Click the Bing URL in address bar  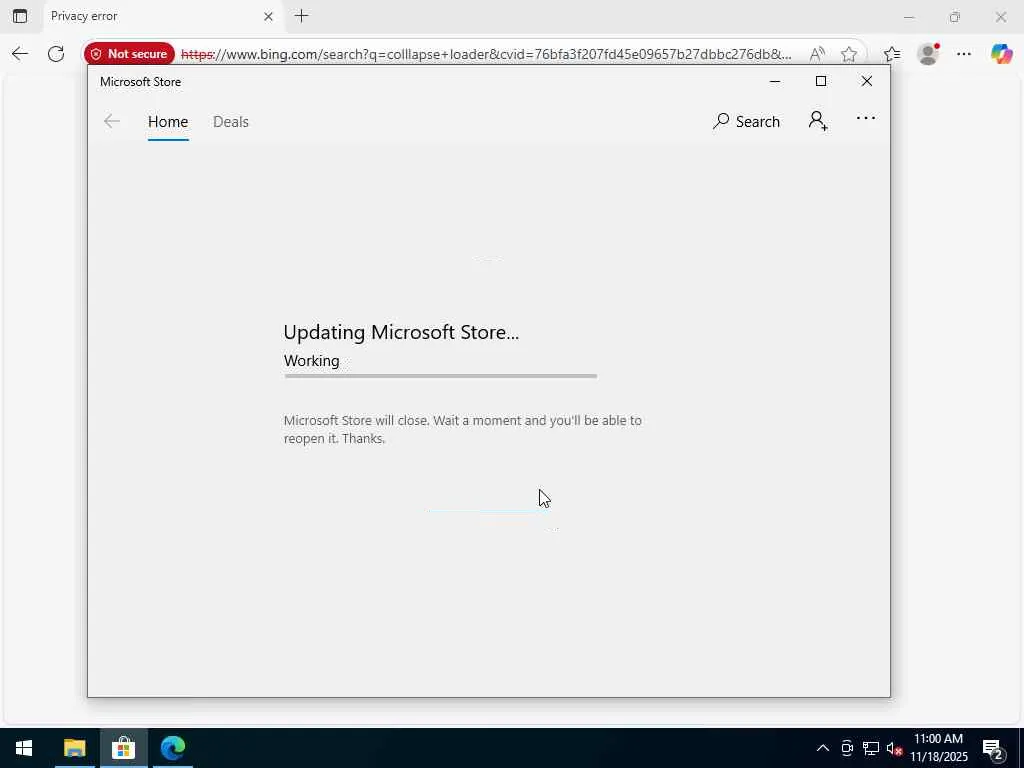point(486,54)
